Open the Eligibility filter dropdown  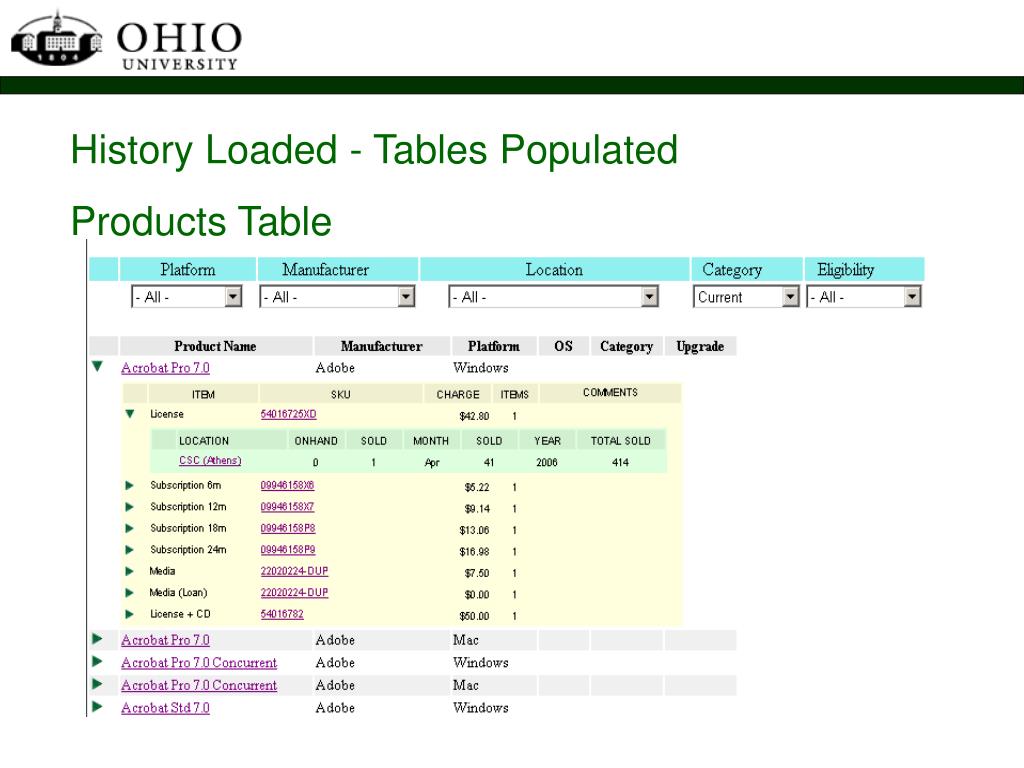coord(864,297)
